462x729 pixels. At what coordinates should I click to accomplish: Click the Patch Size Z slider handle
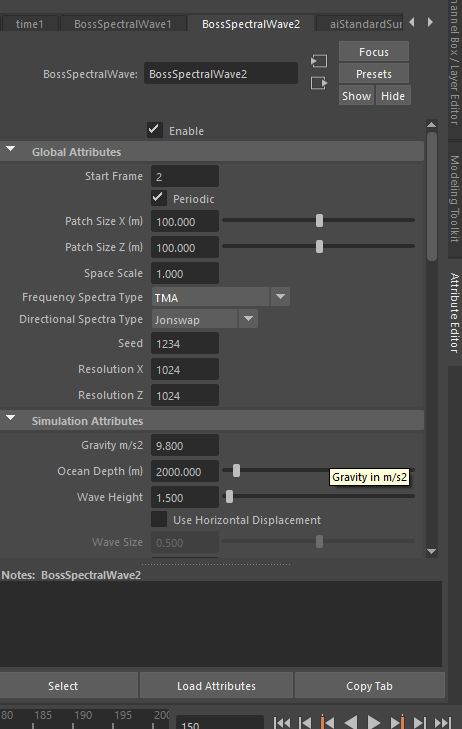(x=319, y=246)
